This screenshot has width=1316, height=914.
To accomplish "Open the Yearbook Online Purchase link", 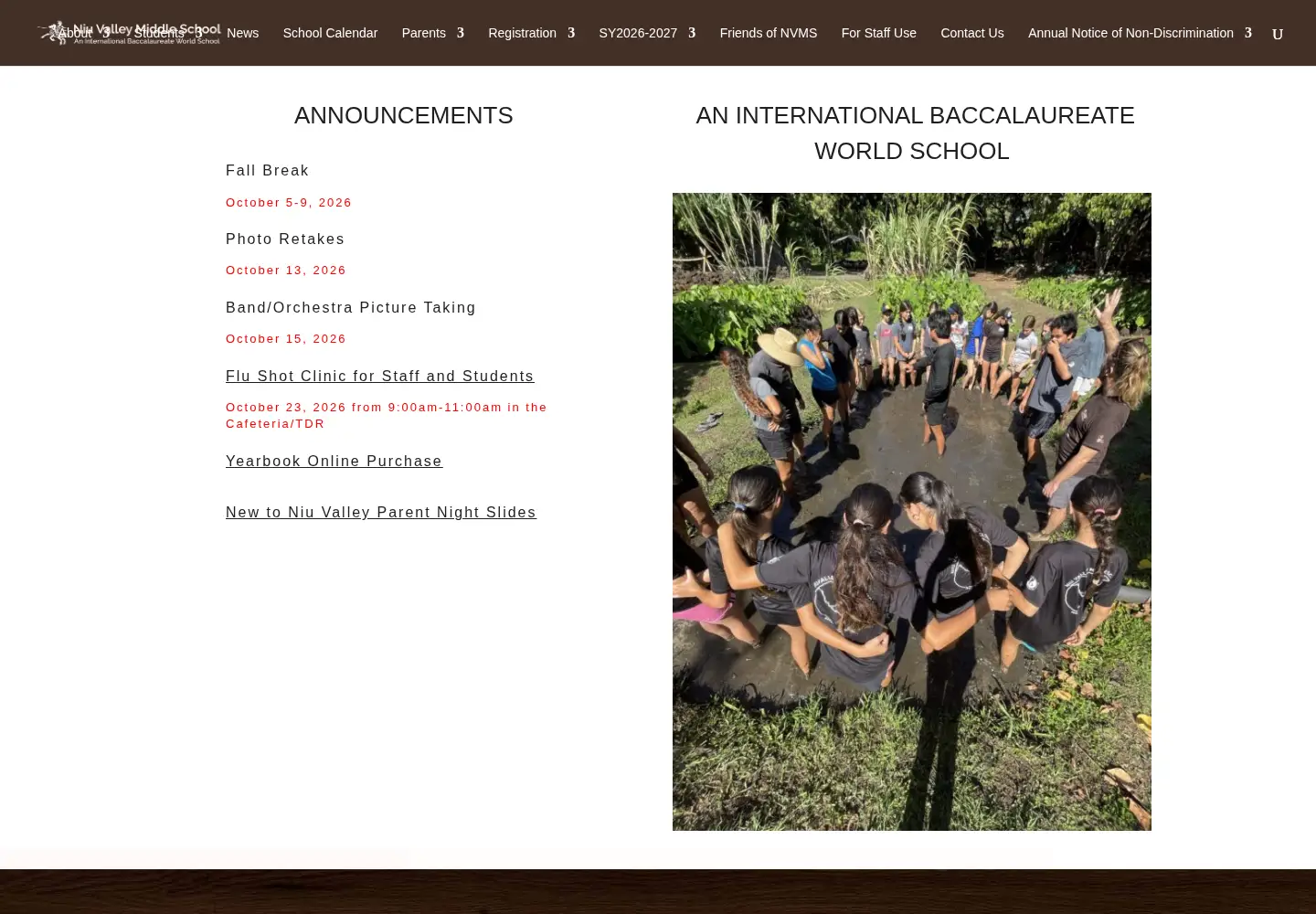I will coord(334,462).
